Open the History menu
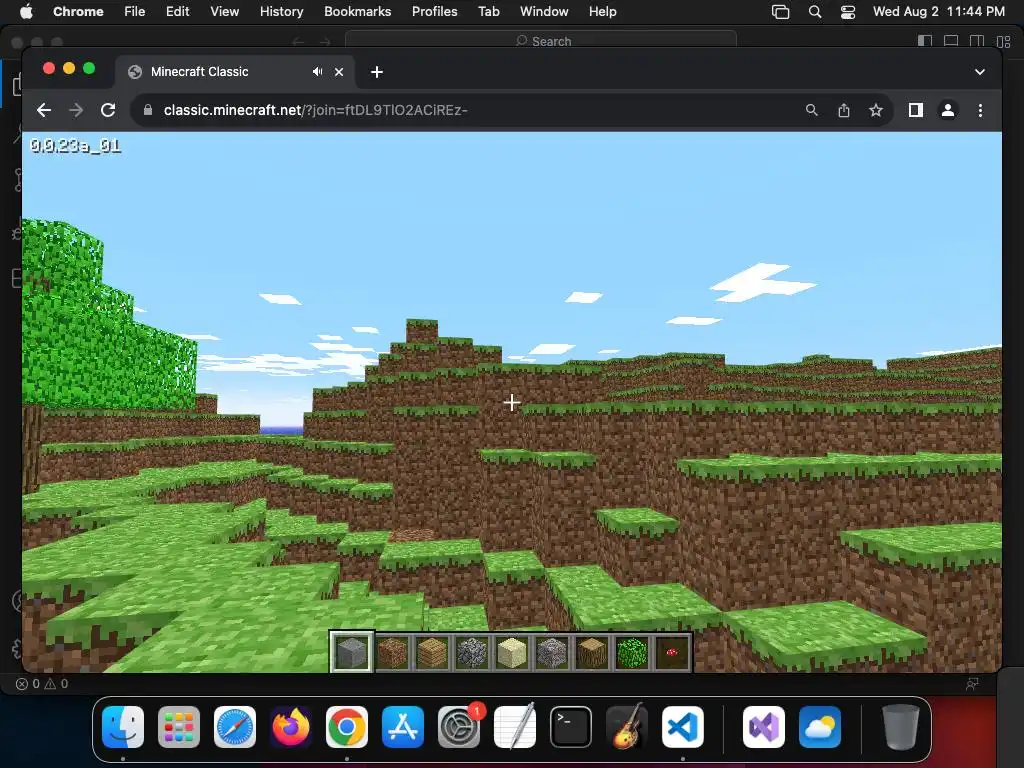 point(281,12)
